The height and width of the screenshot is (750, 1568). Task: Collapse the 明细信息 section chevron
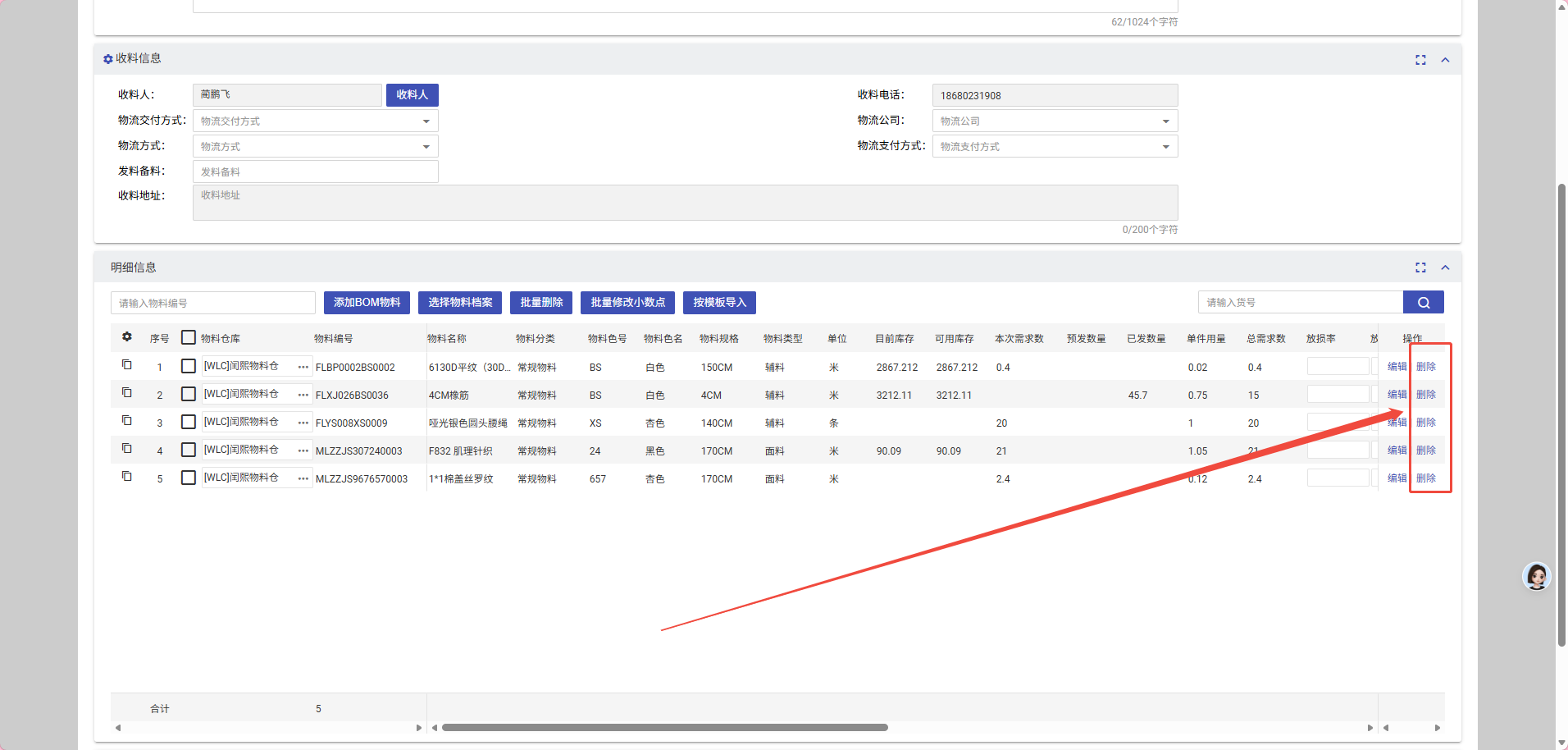(x=1445, y=268)
